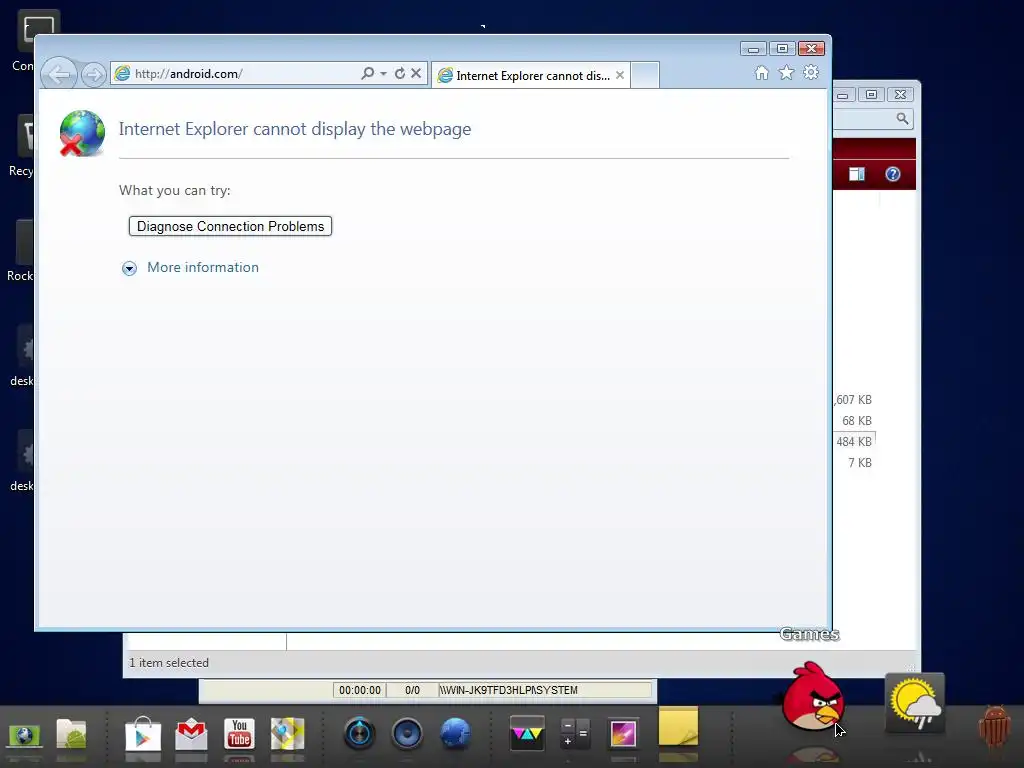
Task: Click the search magnifier in address bar
Action: [368, 73]
